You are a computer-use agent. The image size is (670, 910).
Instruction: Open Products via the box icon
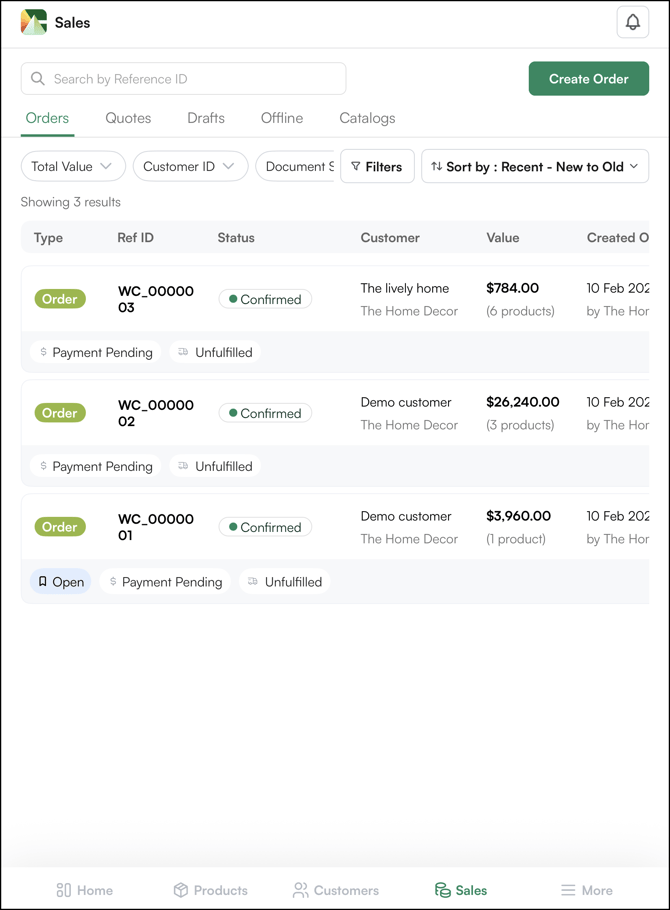(x=181, y=890)
